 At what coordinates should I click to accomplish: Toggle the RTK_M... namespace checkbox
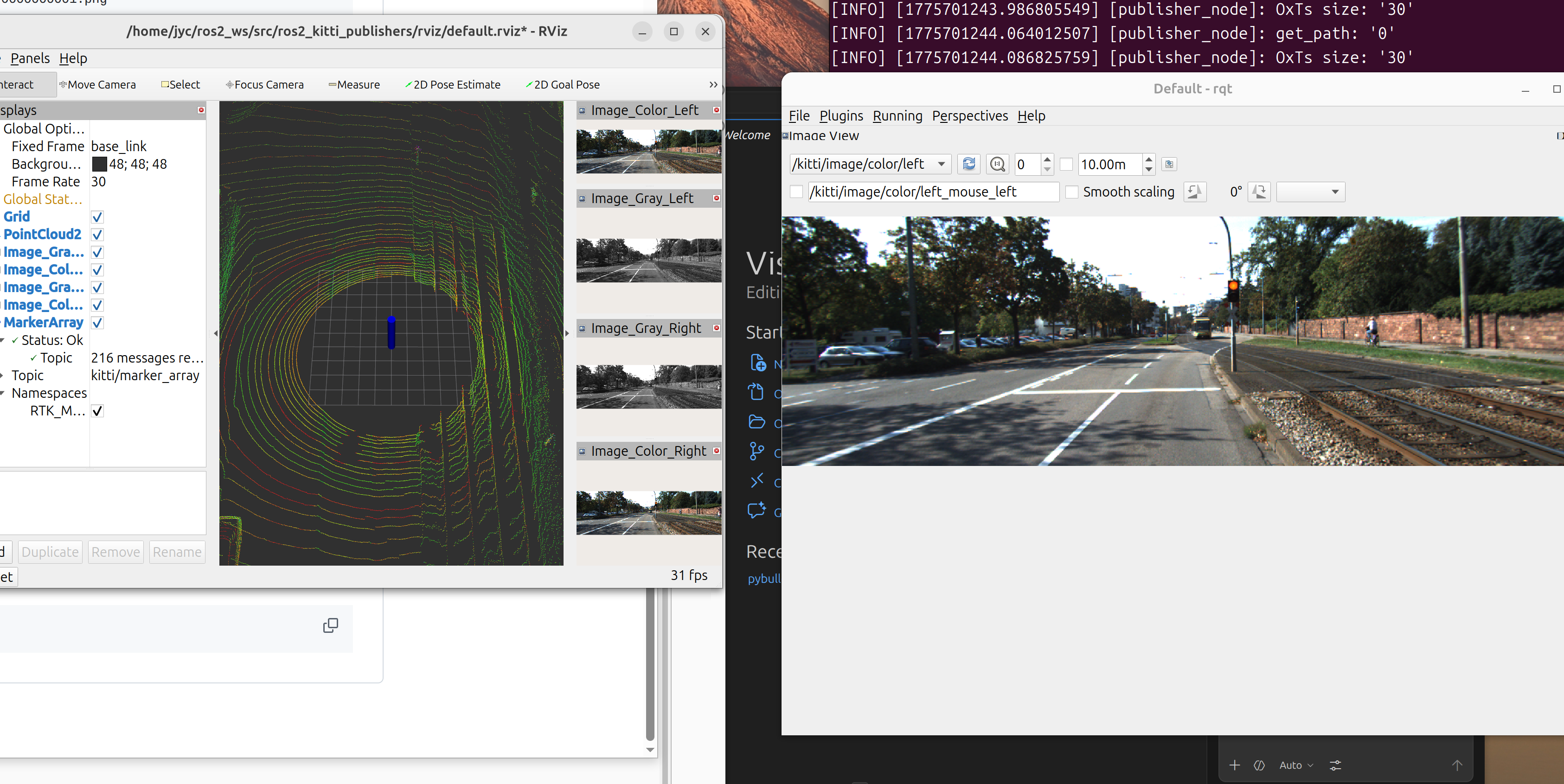pyautogui.click(x=97, y=411)
